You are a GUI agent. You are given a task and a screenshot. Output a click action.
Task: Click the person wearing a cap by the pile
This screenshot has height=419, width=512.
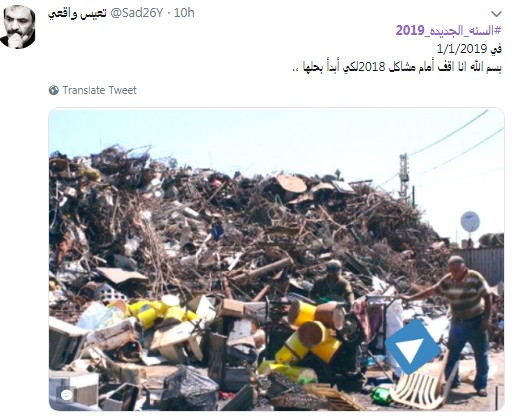pos(333,282)
